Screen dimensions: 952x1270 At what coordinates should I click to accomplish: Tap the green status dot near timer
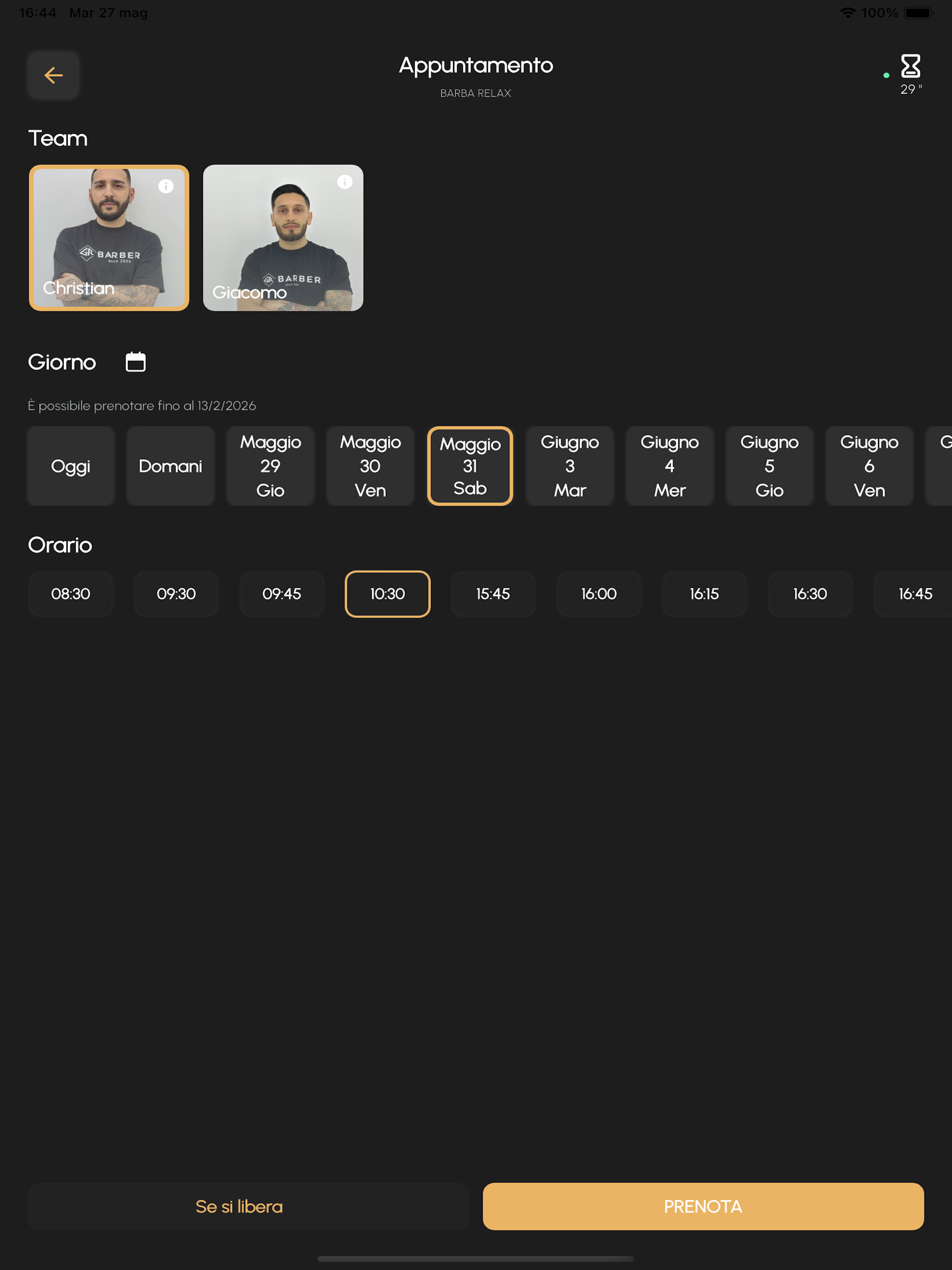tap(886, 75)
